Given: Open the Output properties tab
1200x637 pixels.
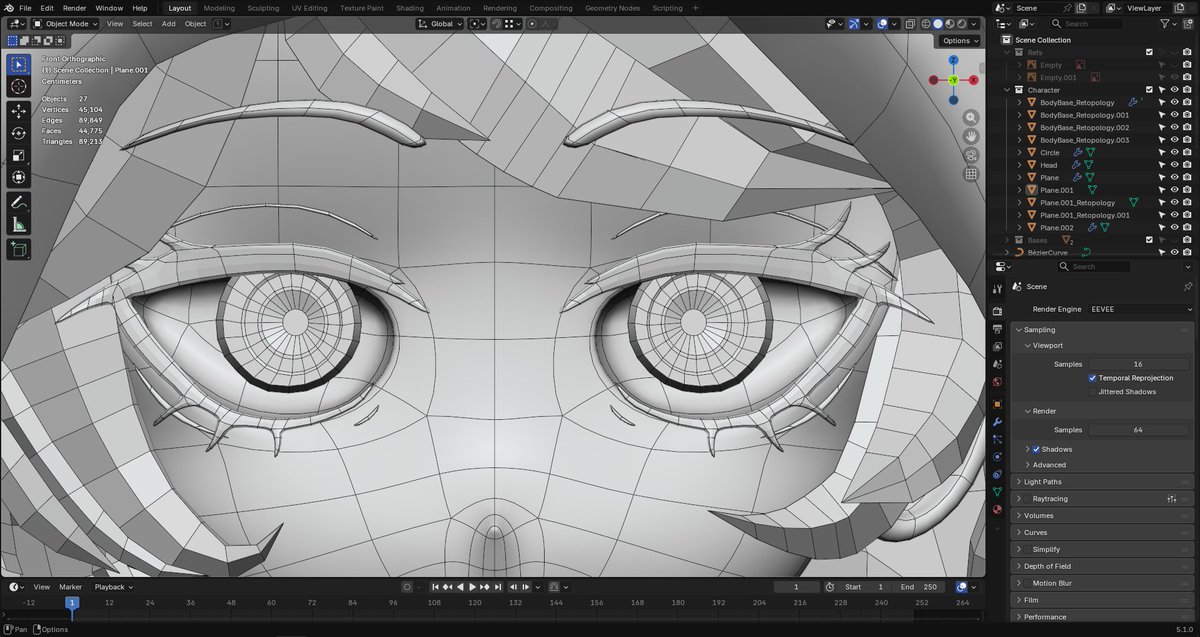Looking at the screenshot, I should (997, 328).
